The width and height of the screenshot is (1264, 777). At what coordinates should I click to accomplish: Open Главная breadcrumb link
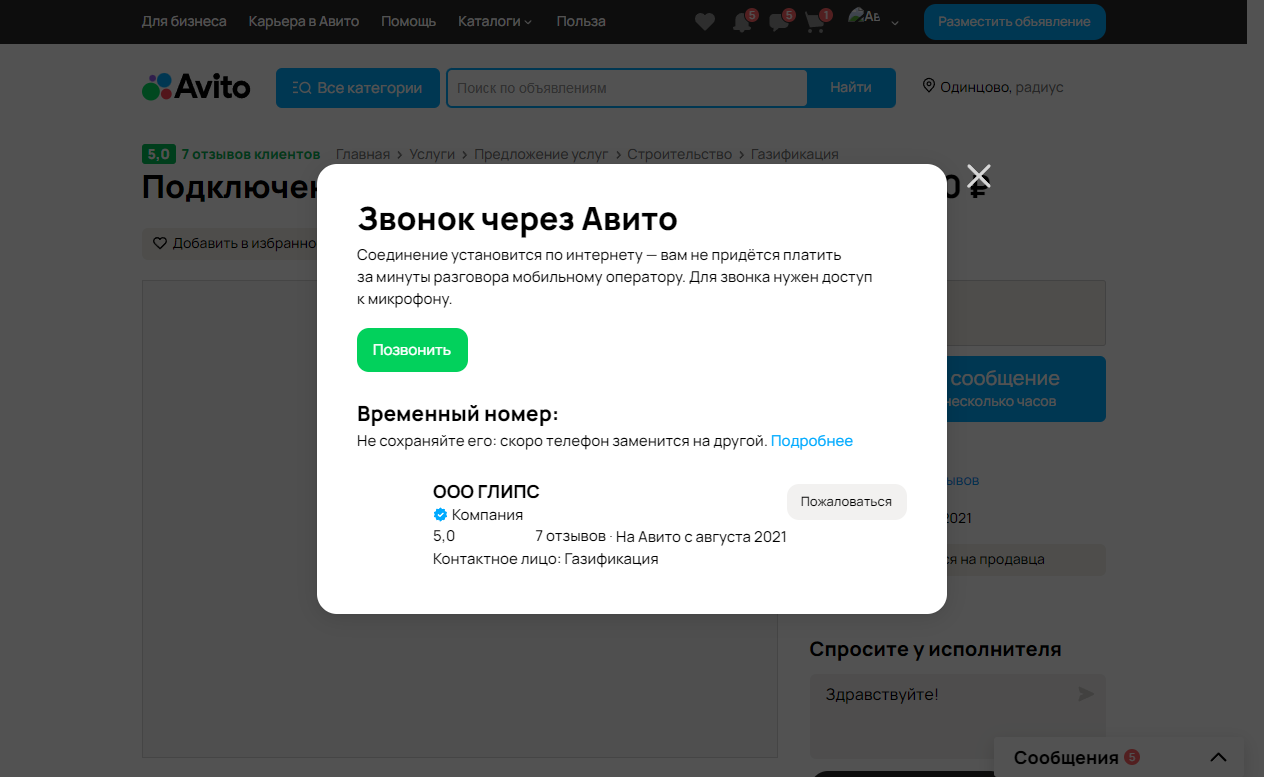[x=363, y=154]
